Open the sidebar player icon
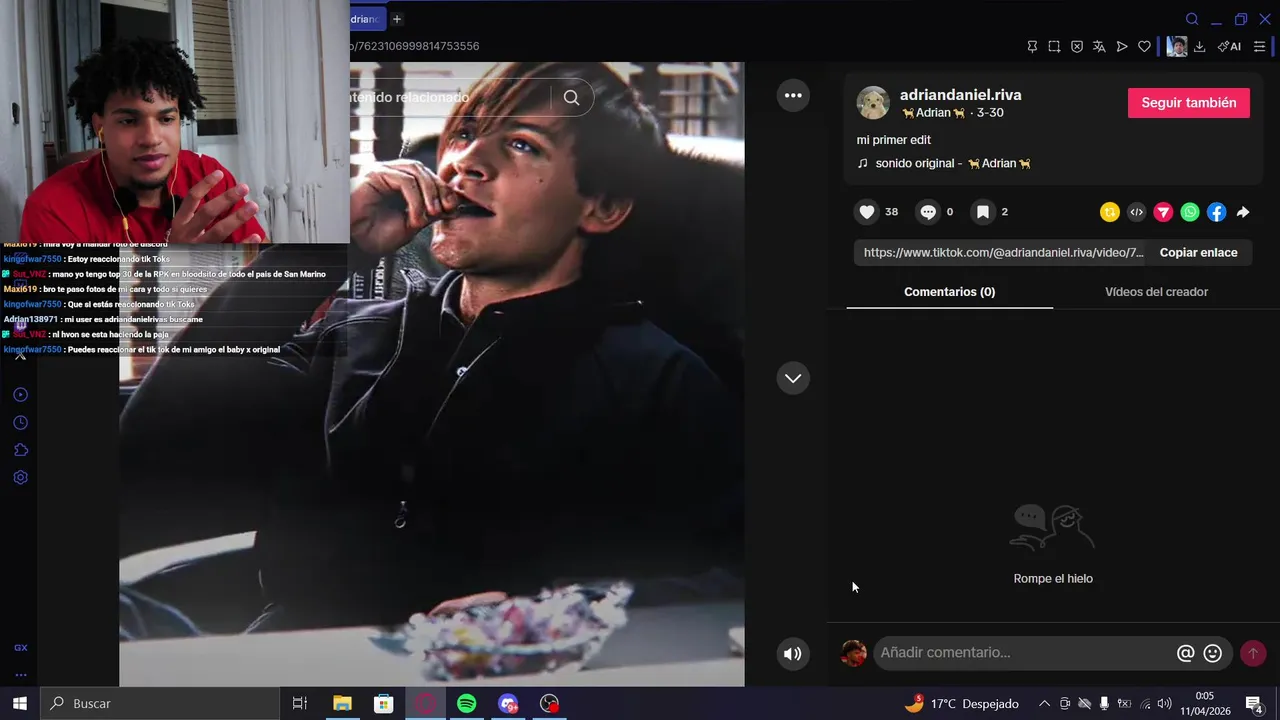The image size is (1280, 720). [x=20, y=394]
